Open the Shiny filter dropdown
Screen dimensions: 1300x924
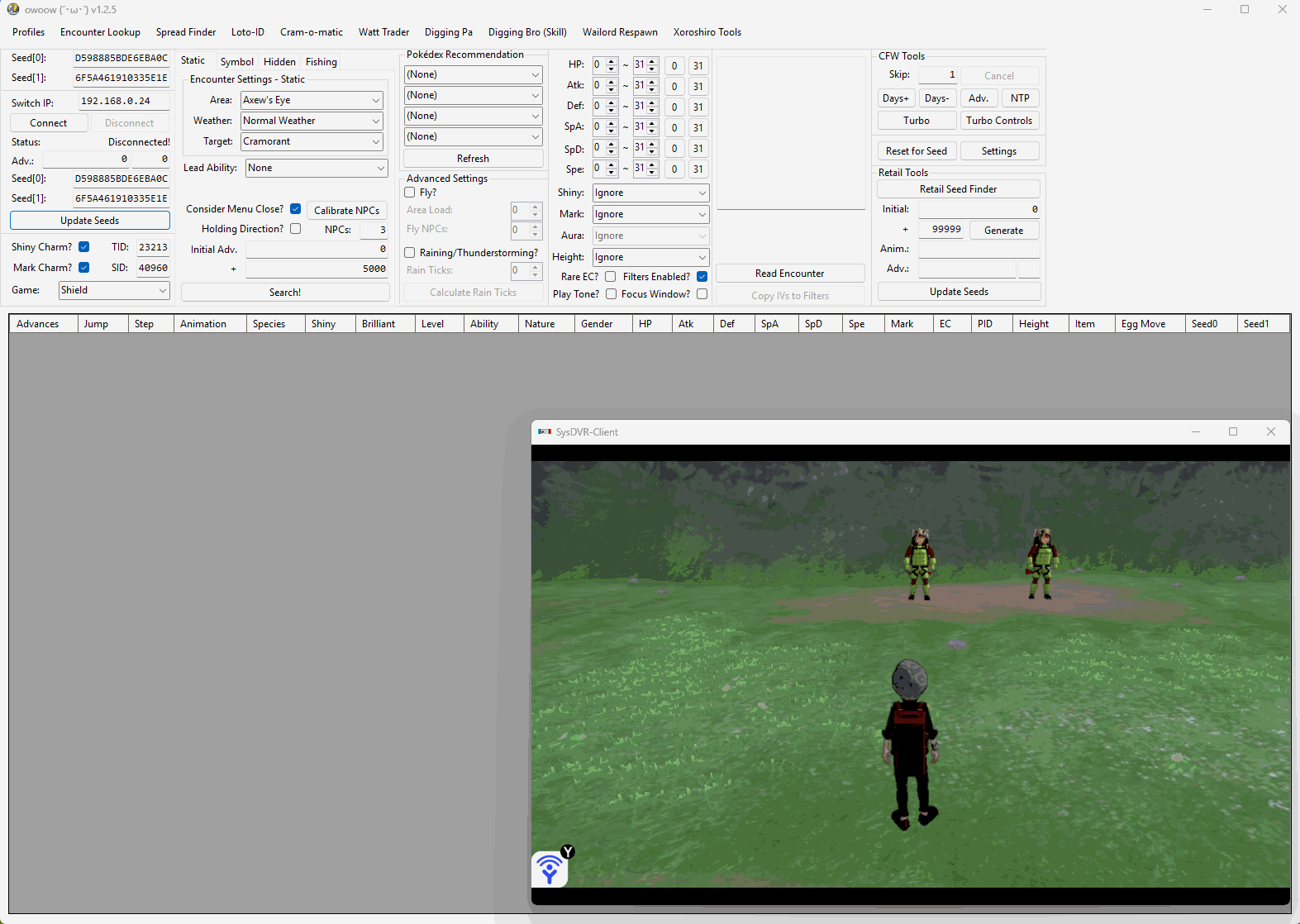[650, 193]
